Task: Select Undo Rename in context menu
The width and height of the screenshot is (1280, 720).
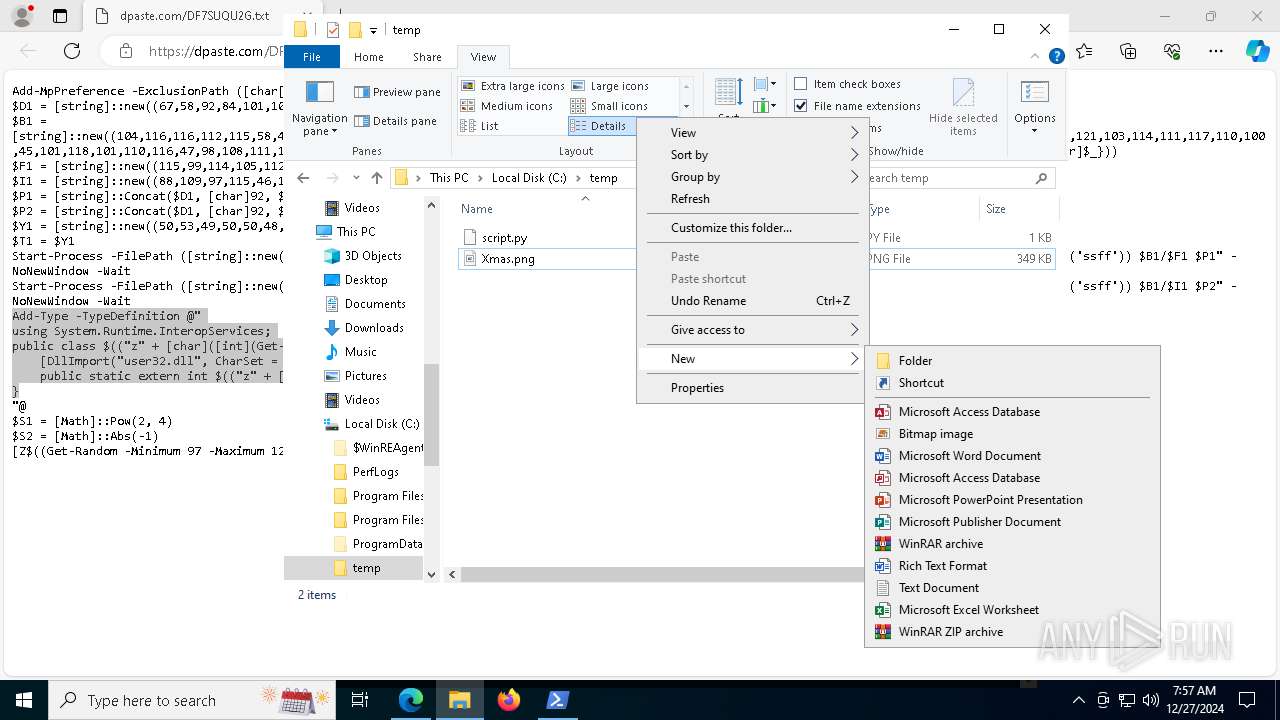Action: [752, 301]
